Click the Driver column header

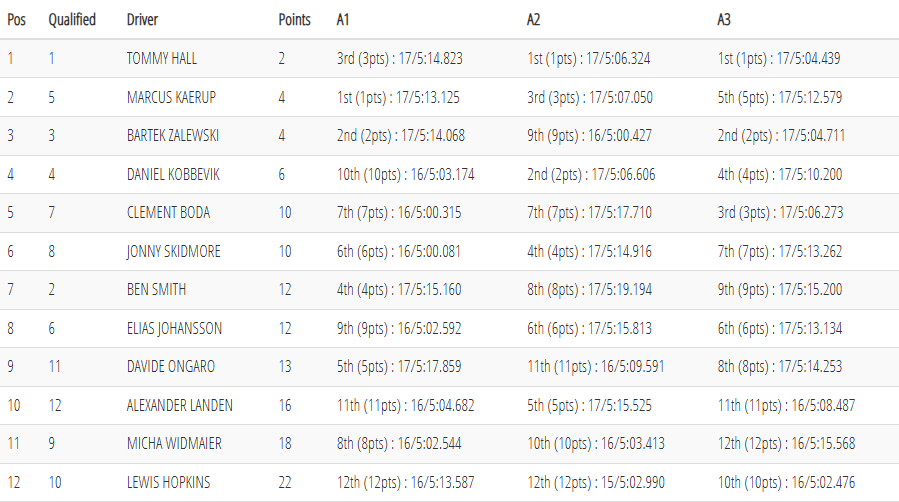coord(143,20)
